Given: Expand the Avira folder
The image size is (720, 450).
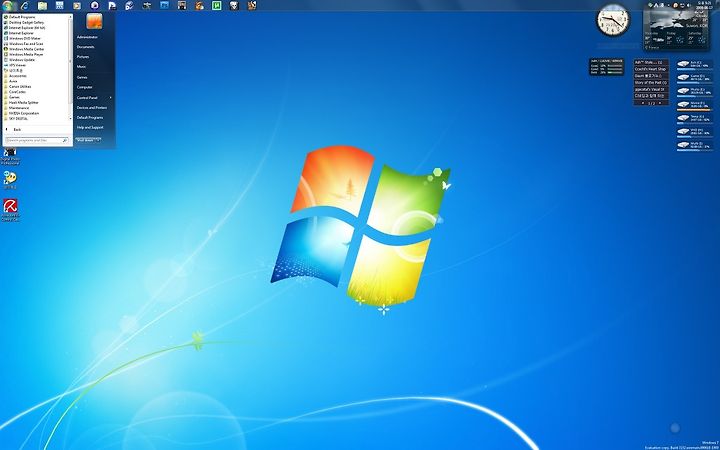Looking at the screenshot, I should (13, 81).
